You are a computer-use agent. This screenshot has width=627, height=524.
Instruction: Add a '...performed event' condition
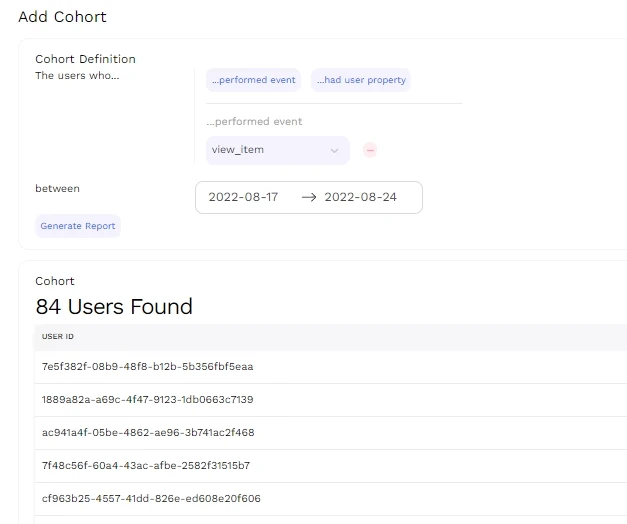click(x=254, y=80)
